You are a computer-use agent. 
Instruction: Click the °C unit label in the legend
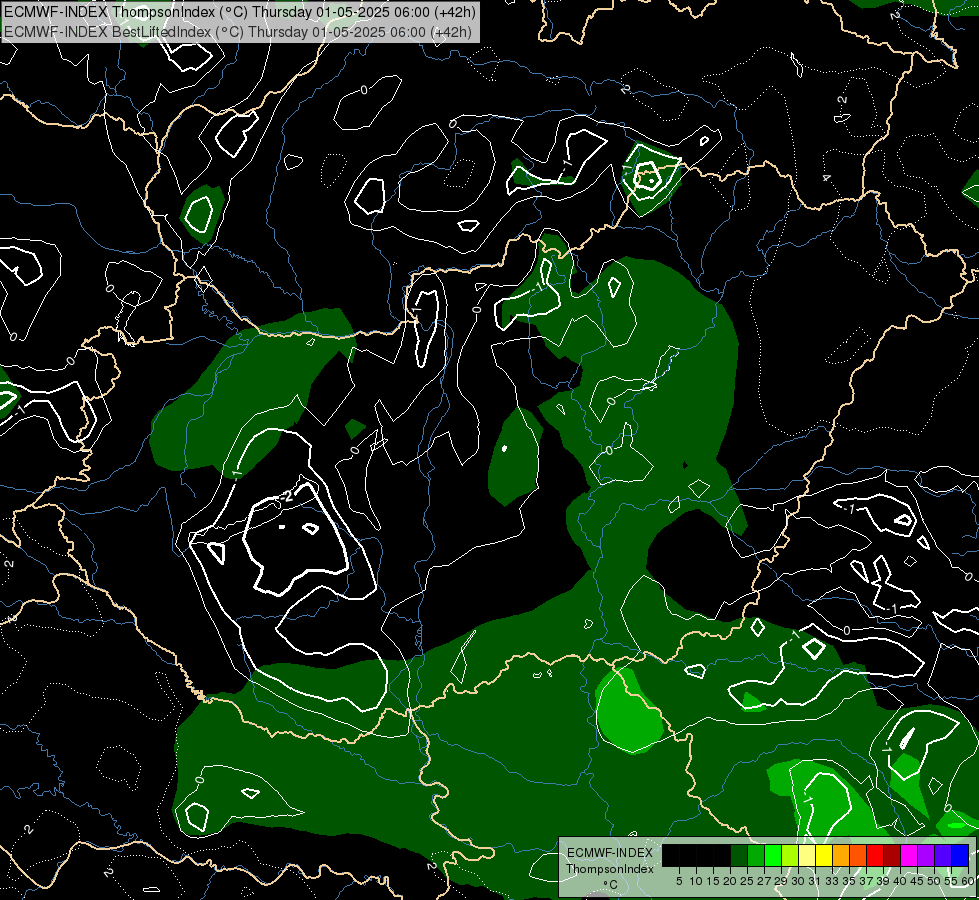(611, 885)
